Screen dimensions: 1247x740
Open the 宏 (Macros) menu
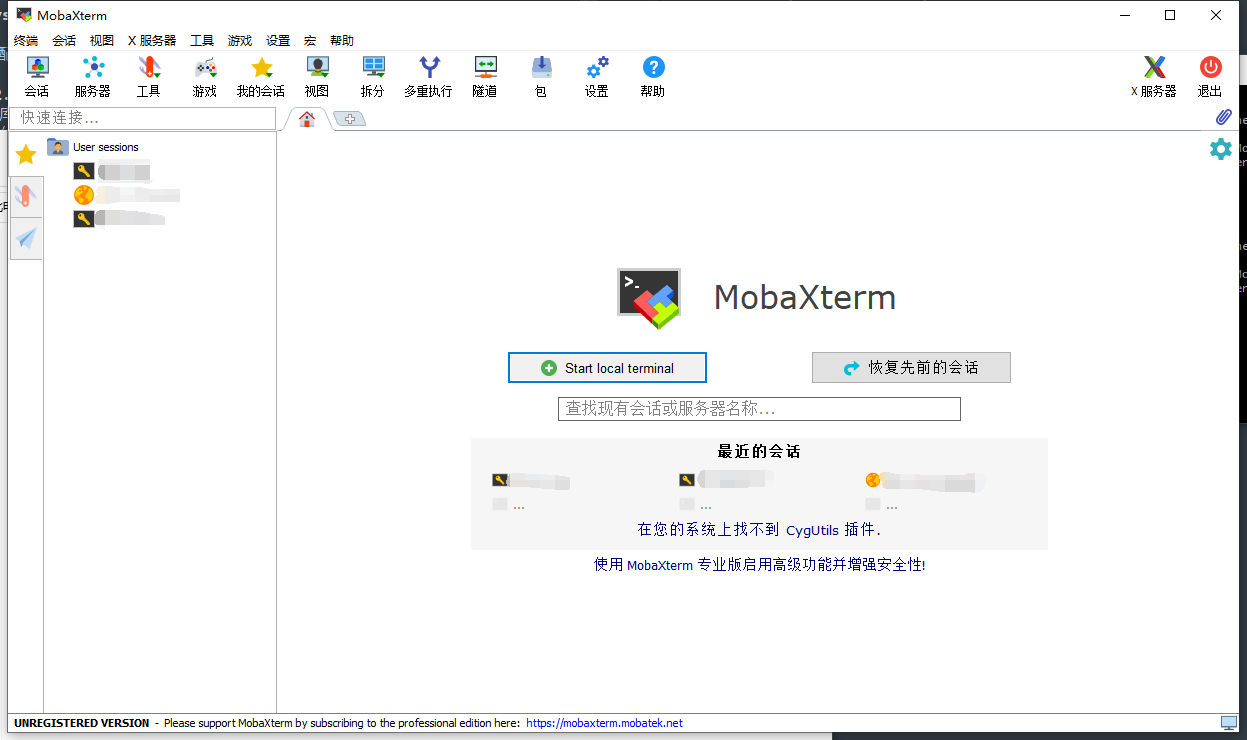pyautogui.click(x=310, y=40)
